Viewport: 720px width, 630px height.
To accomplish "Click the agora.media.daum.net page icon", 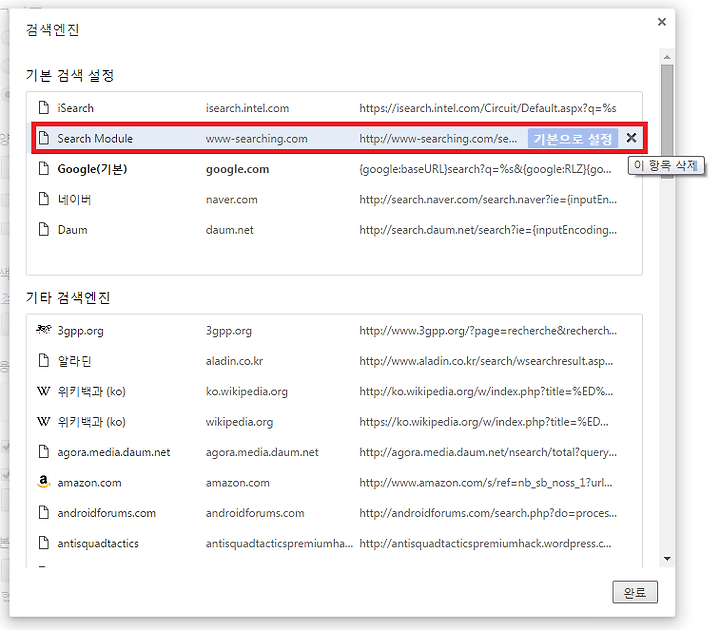I will click(x=44, y=452).
